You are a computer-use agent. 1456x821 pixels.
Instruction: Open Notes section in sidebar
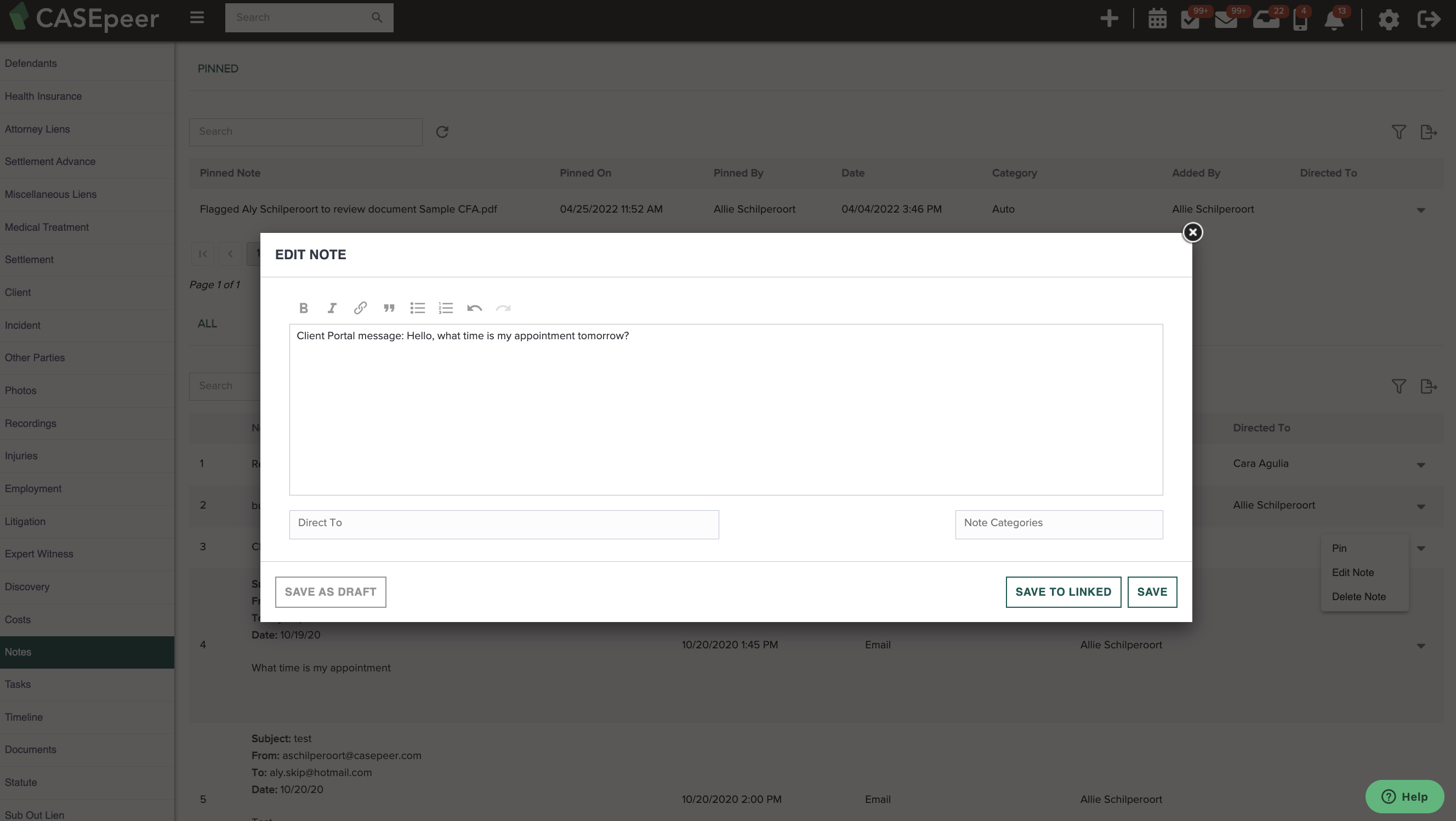click(87, 652)
